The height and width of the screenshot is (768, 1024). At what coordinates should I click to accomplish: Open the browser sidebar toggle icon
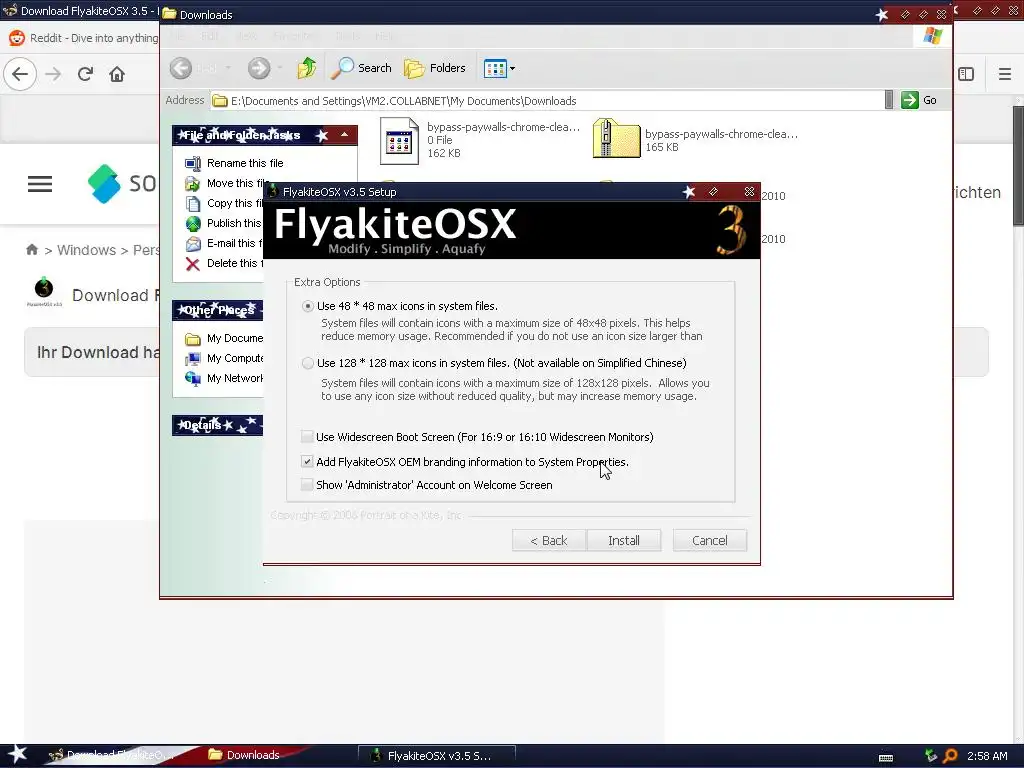tap(966, 74)
